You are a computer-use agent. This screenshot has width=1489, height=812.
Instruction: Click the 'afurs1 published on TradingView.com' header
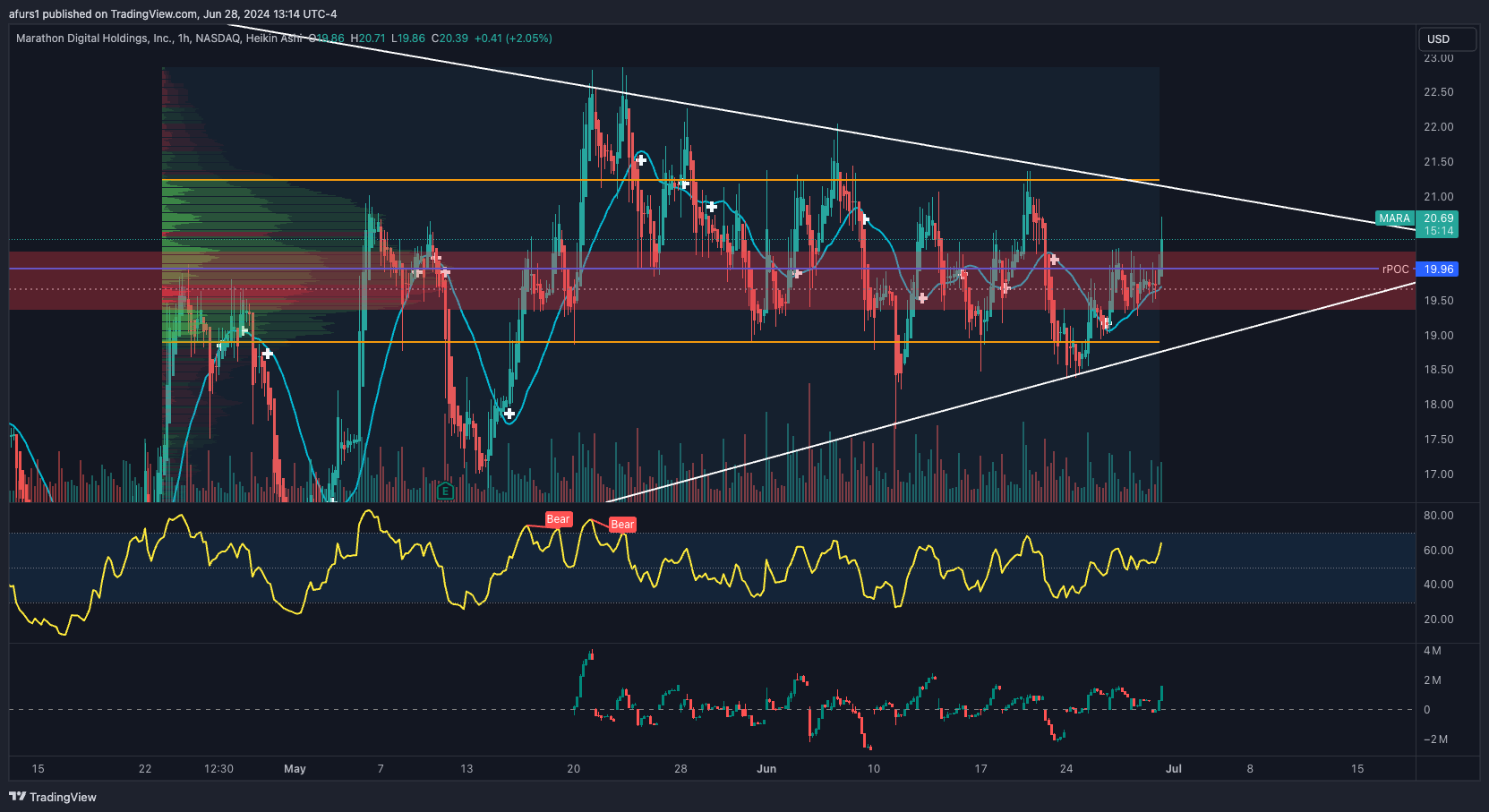[103, 13]
